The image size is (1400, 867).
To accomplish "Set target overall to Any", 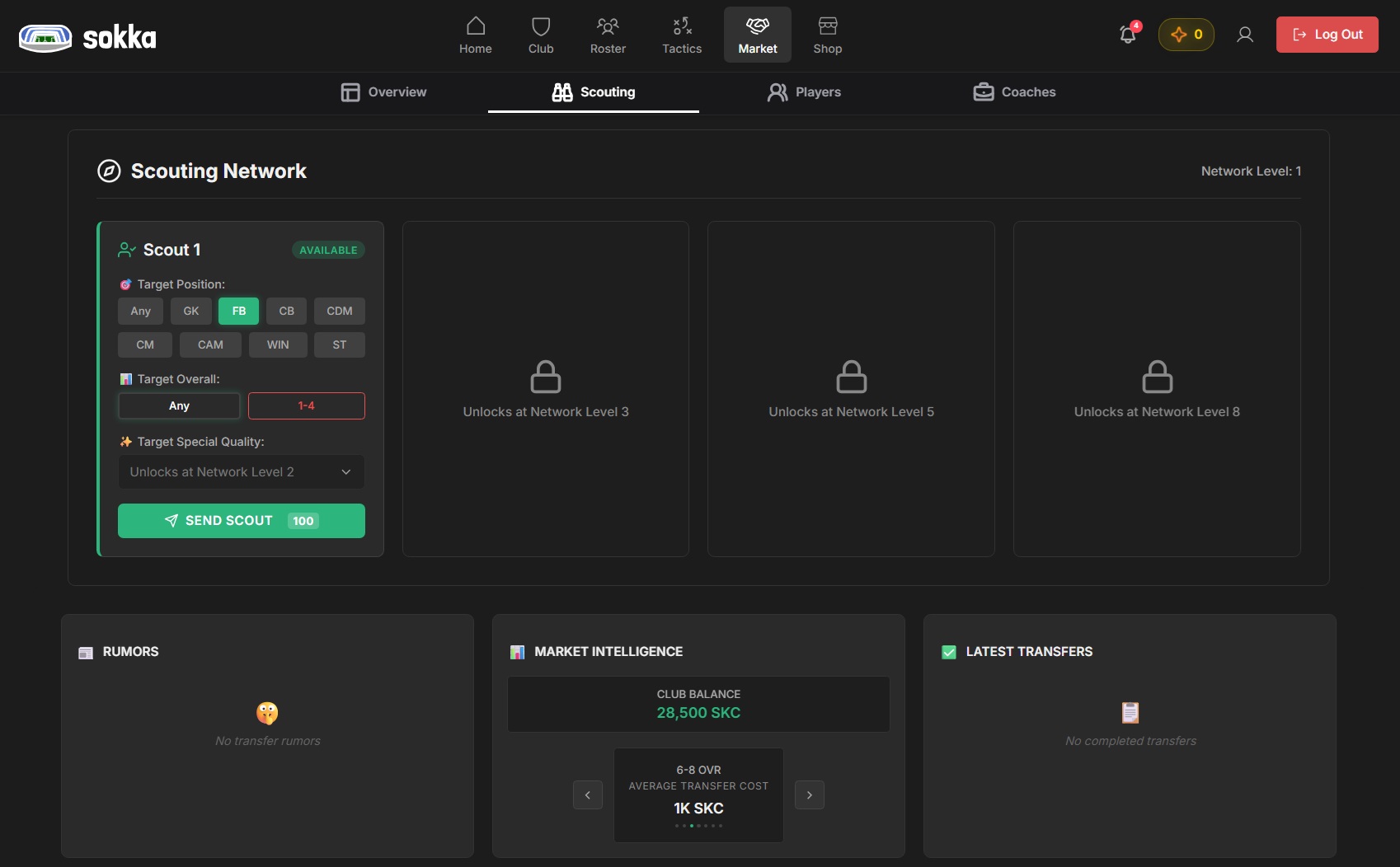I will point(179,405).
